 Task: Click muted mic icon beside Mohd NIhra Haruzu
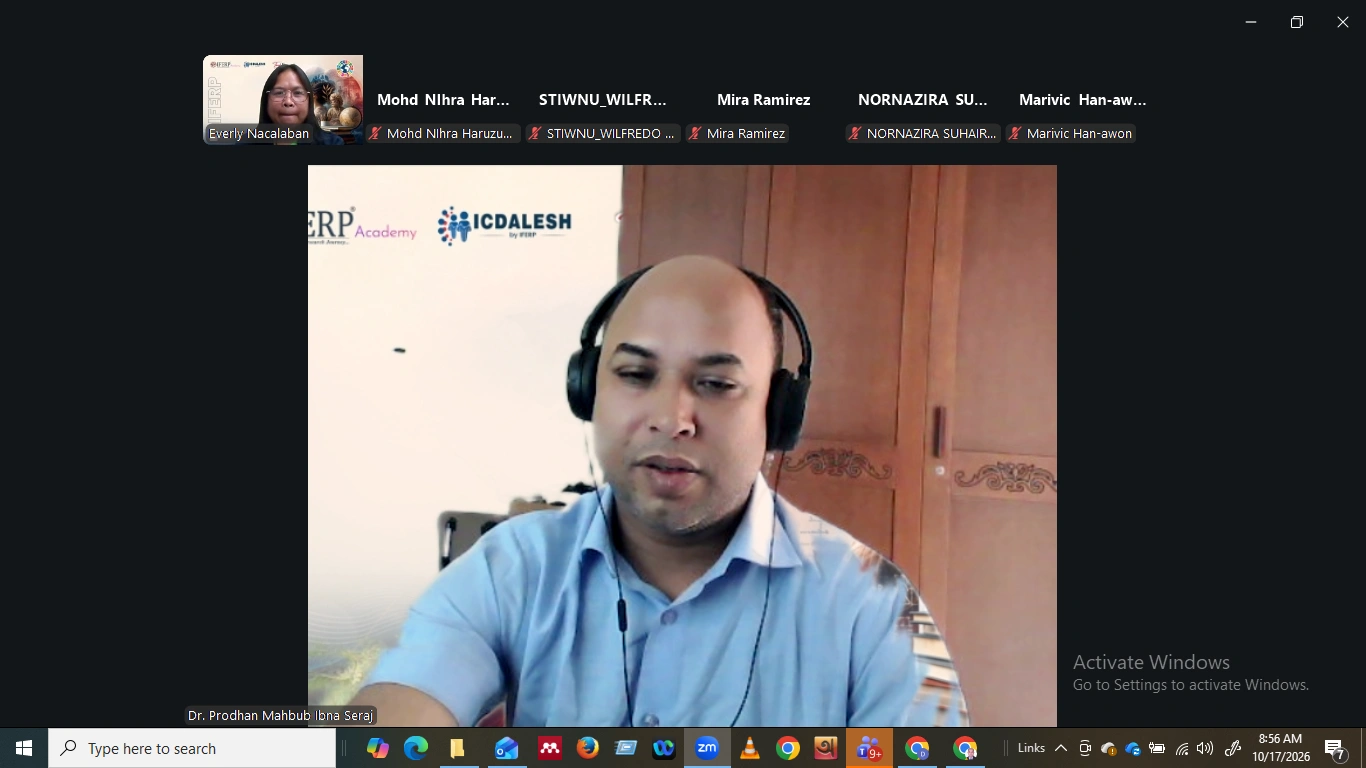coord(375,134)
